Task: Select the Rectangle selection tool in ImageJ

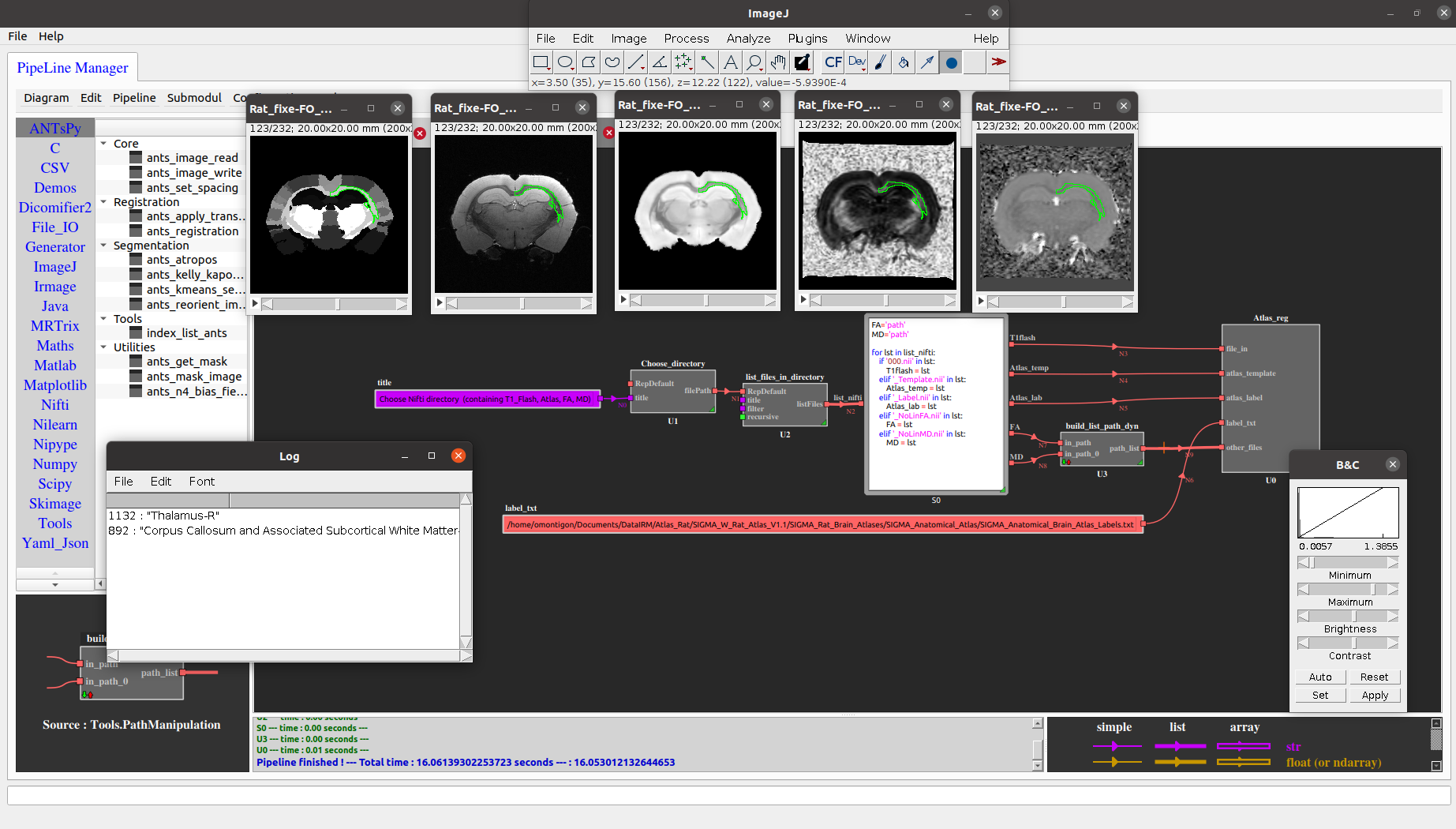Action: (x=541, y=62)
